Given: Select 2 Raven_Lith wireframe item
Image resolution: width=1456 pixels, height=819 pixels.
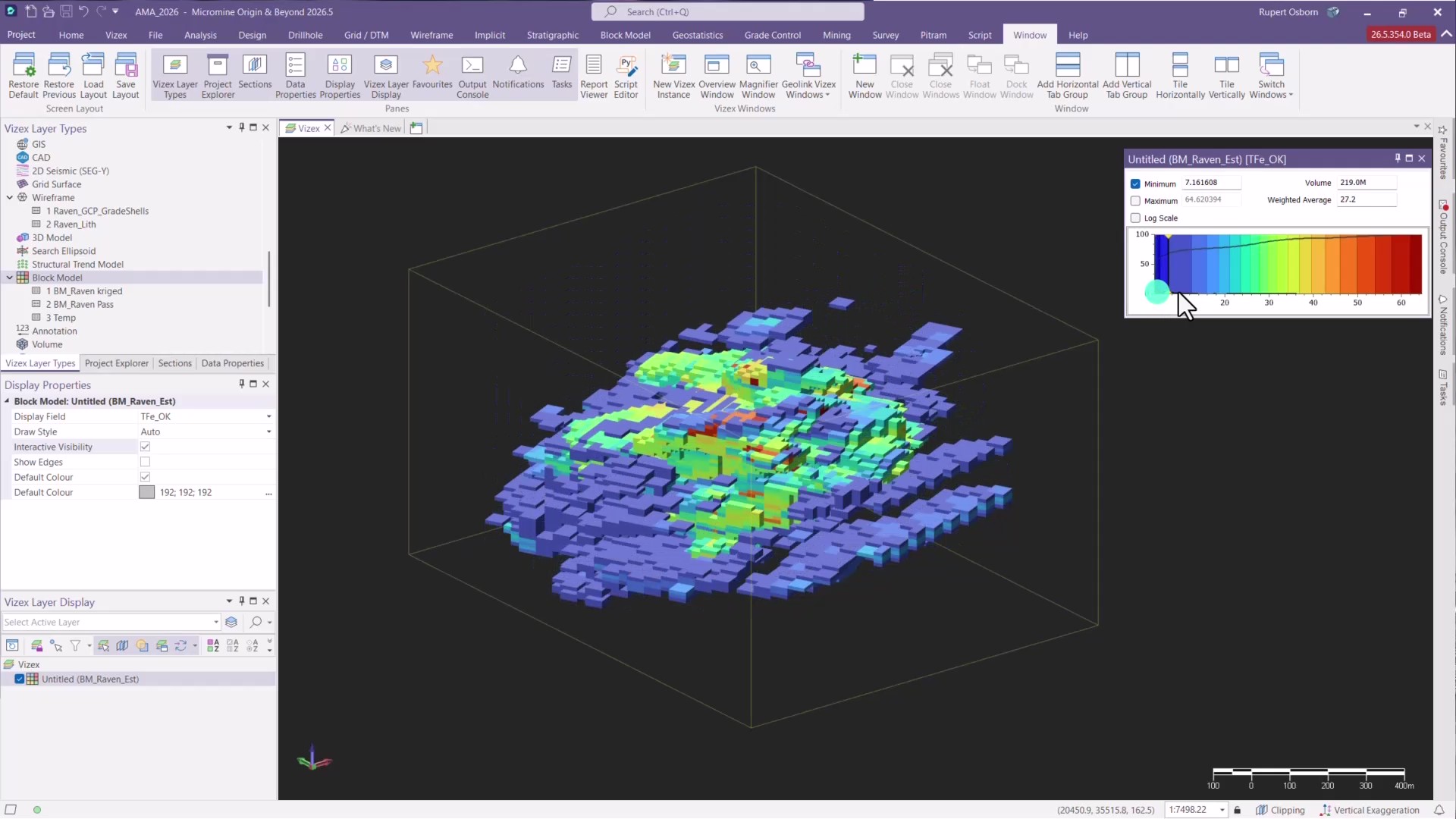Looking at the screenshot, I should [x=71, y=224].
